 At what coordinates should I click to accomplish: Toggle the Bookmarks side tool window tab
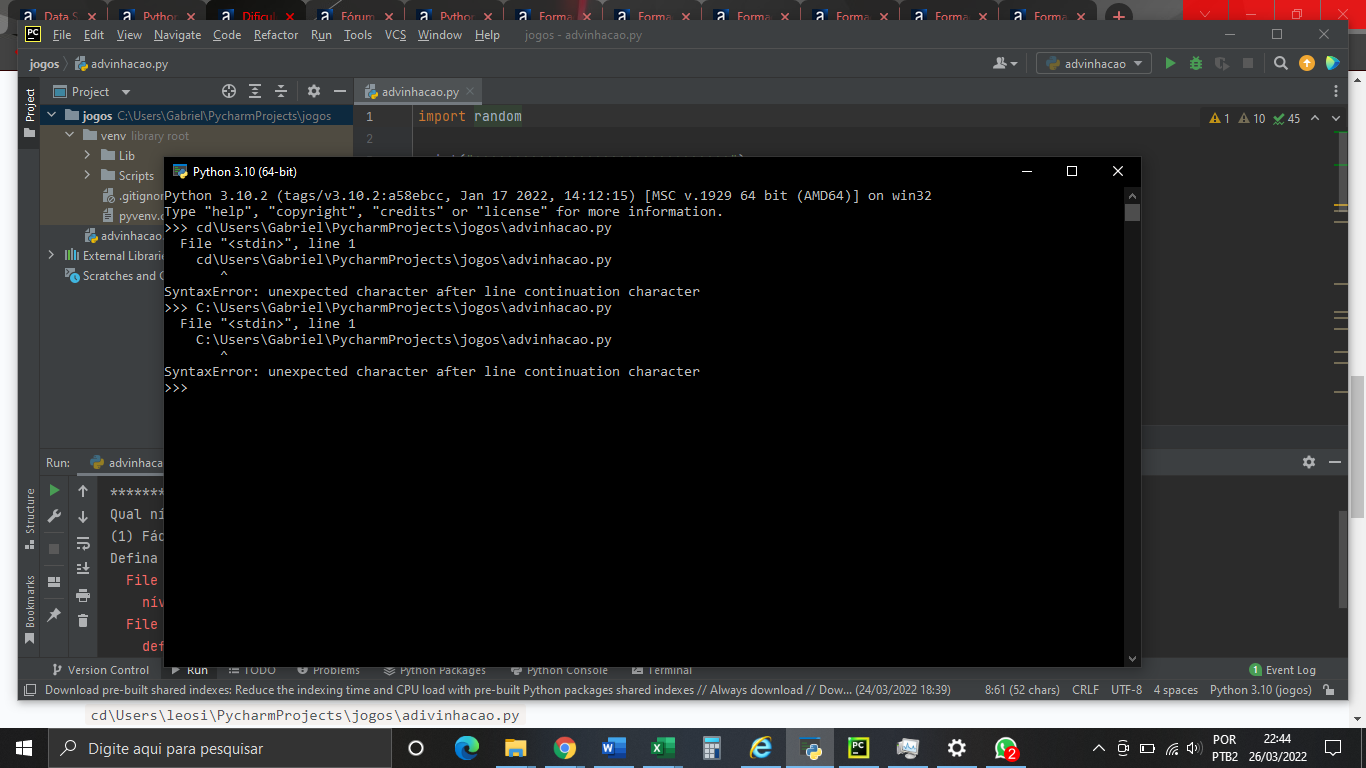pyautogui.click(x=30, y=609)
